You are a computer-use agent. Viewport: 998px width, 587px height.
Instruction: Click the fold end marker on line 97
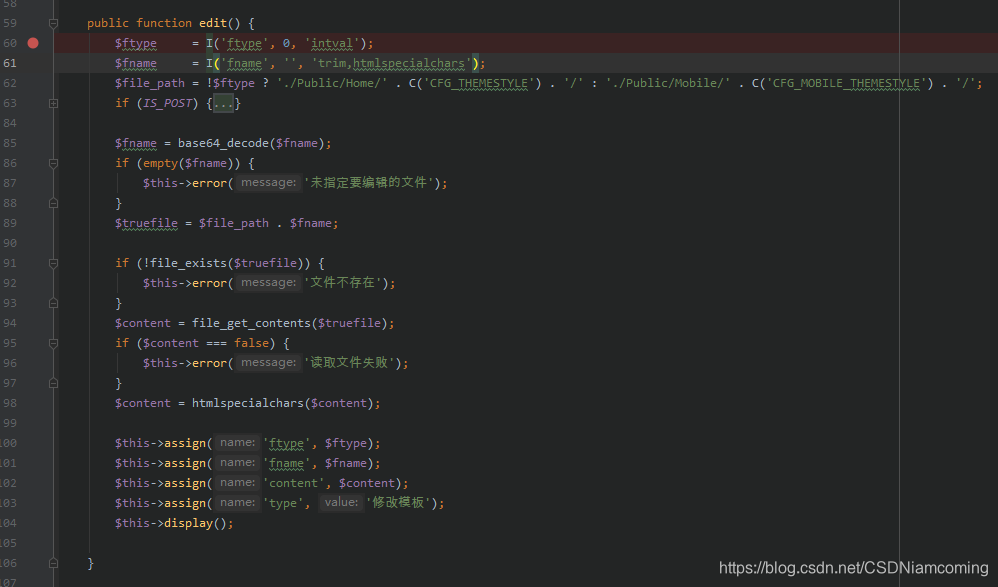pyautogui.click(x=53, y=383)
